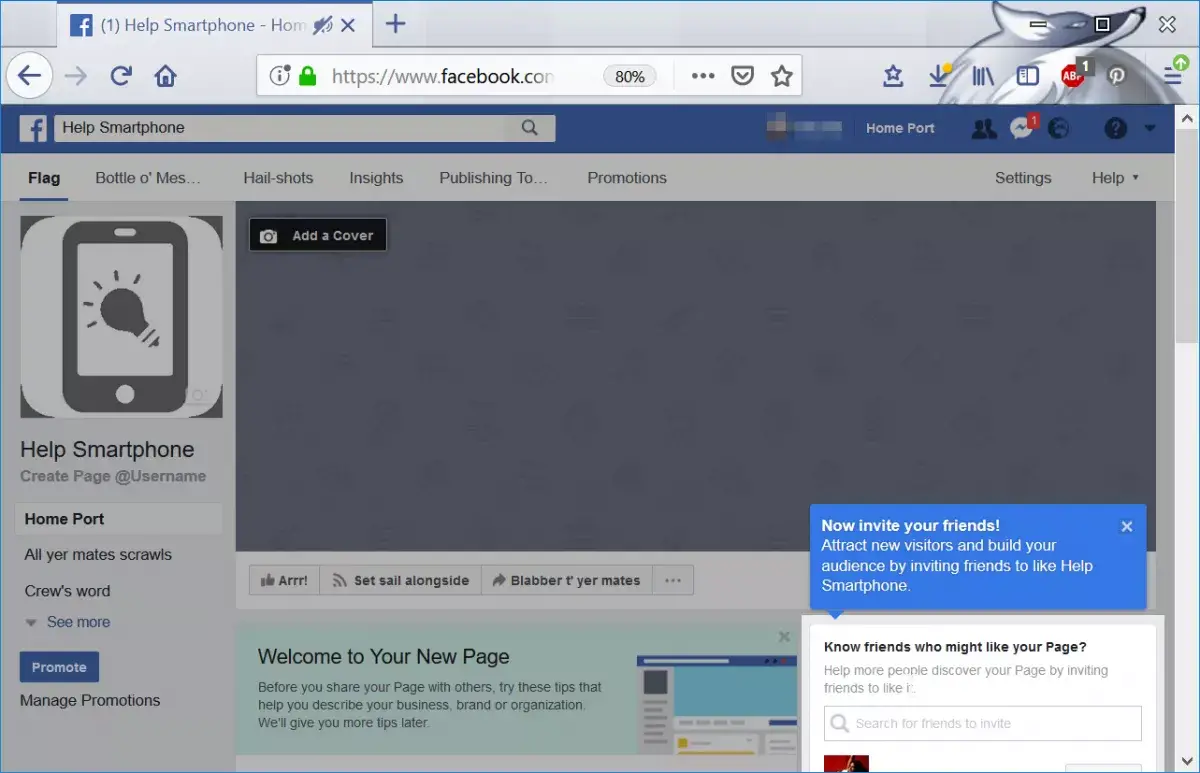
Task: Open friend requests icon in Facebook header
Action: click(x=984, y=128)
